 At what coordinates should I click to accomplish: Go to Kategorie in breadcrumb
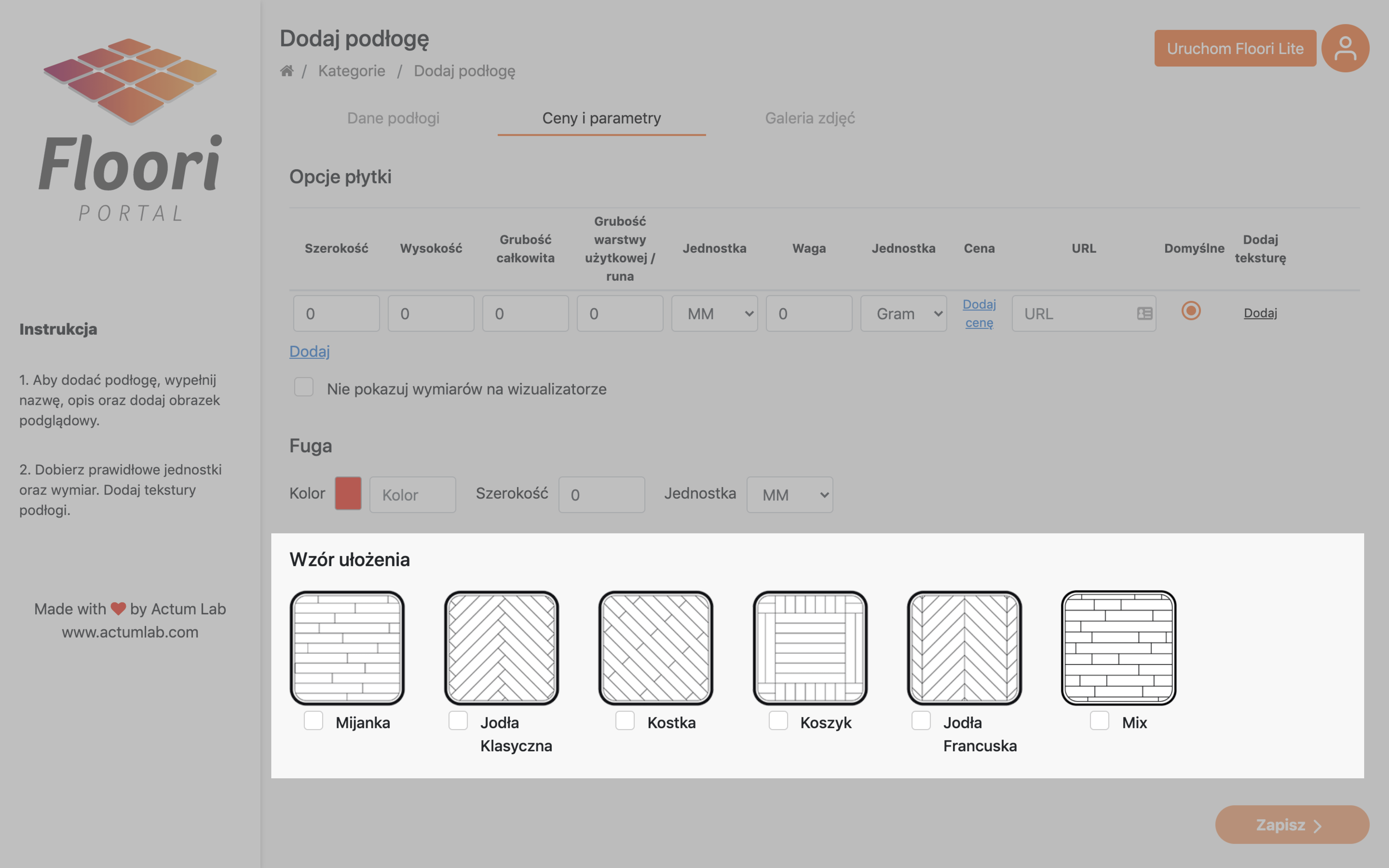352,71
